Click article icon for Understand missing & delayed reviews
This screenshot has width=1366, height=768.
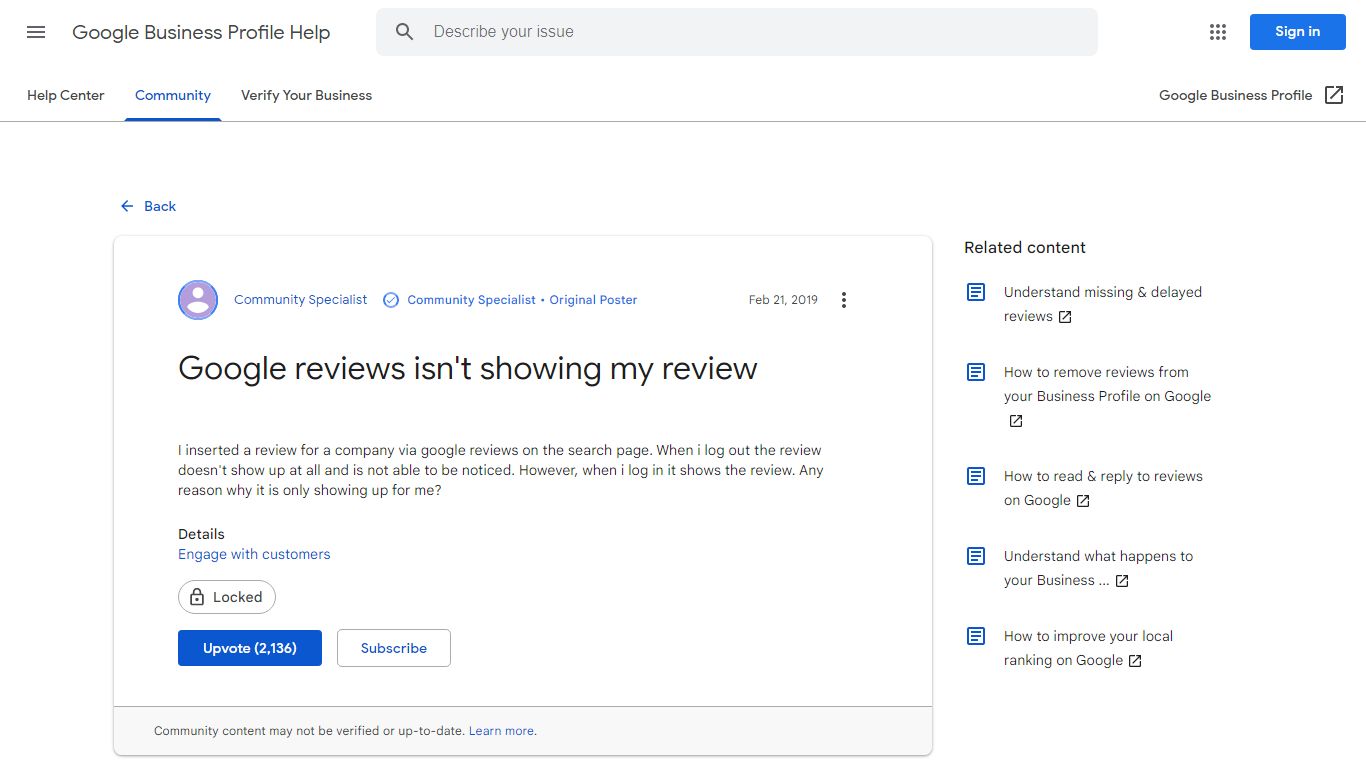976,292
